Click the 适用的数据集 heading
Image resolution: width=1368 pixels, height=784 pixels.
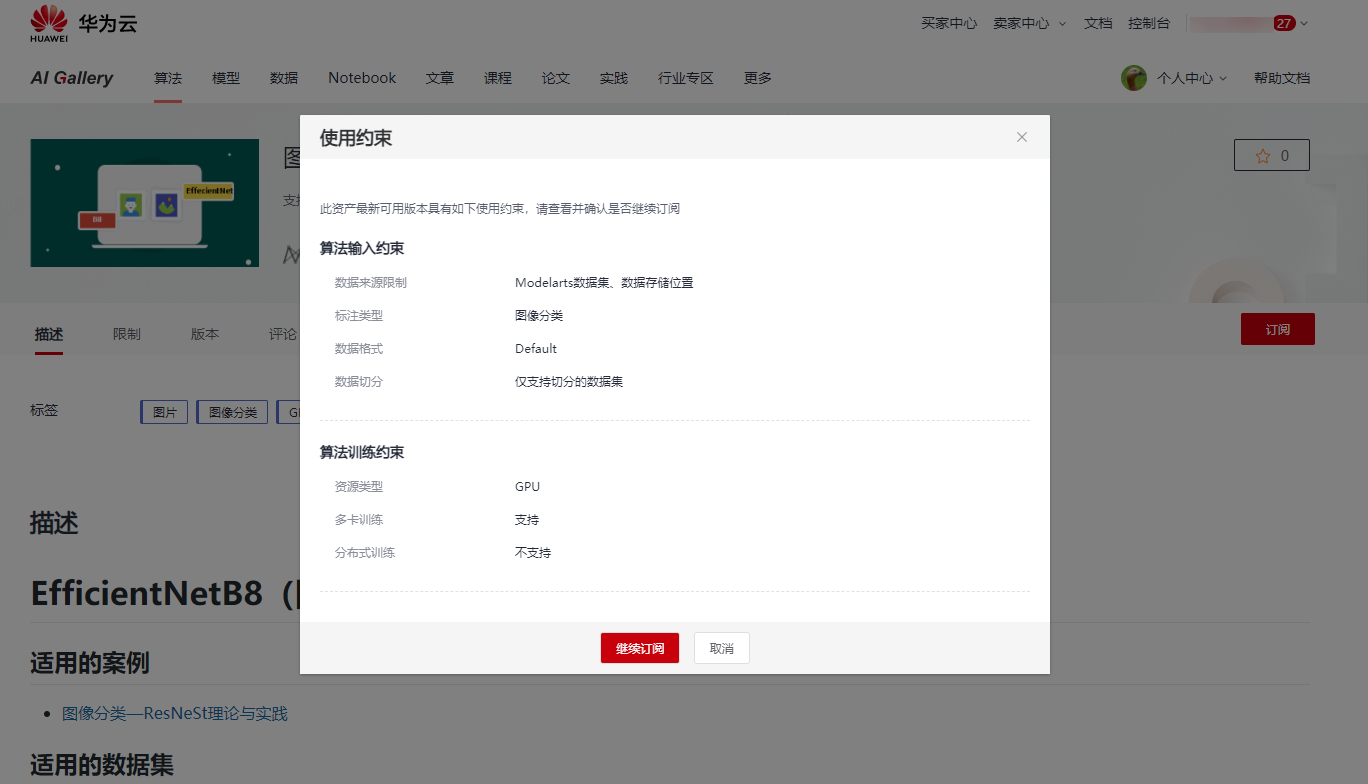coord(102,766)
